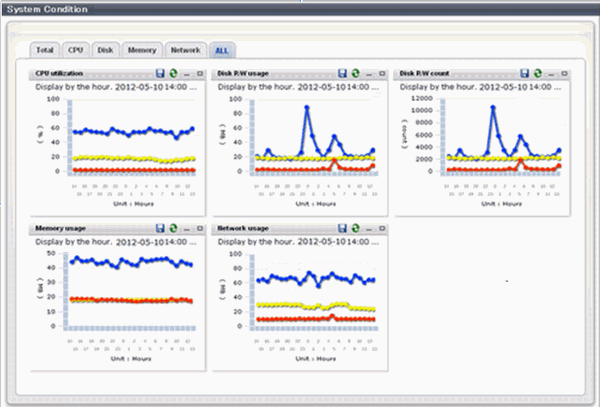Collapse the Disk R/W usage panel
Image resolution: width=600 pixels, height=407 pixels.
[368, 74]
